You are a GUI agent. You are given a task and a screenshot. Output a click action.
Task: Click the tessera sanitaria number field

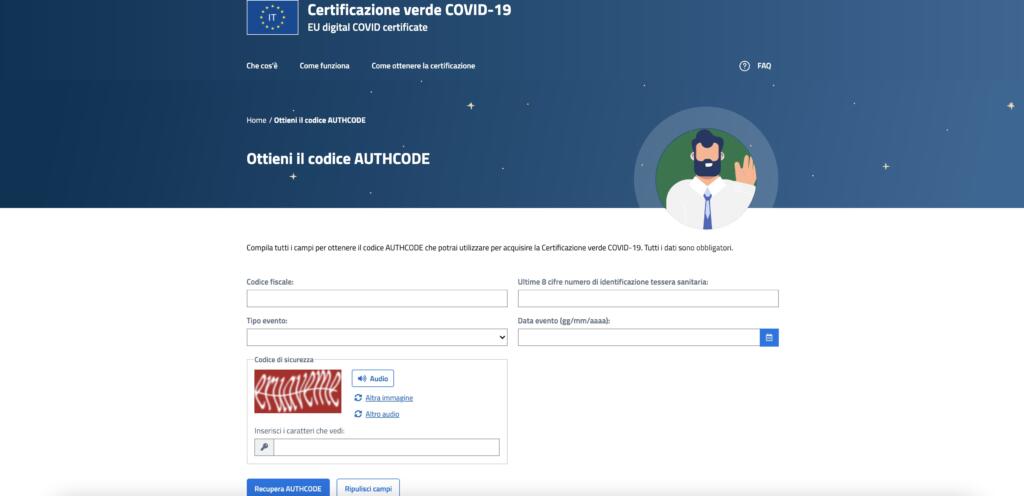coord(648,298)
